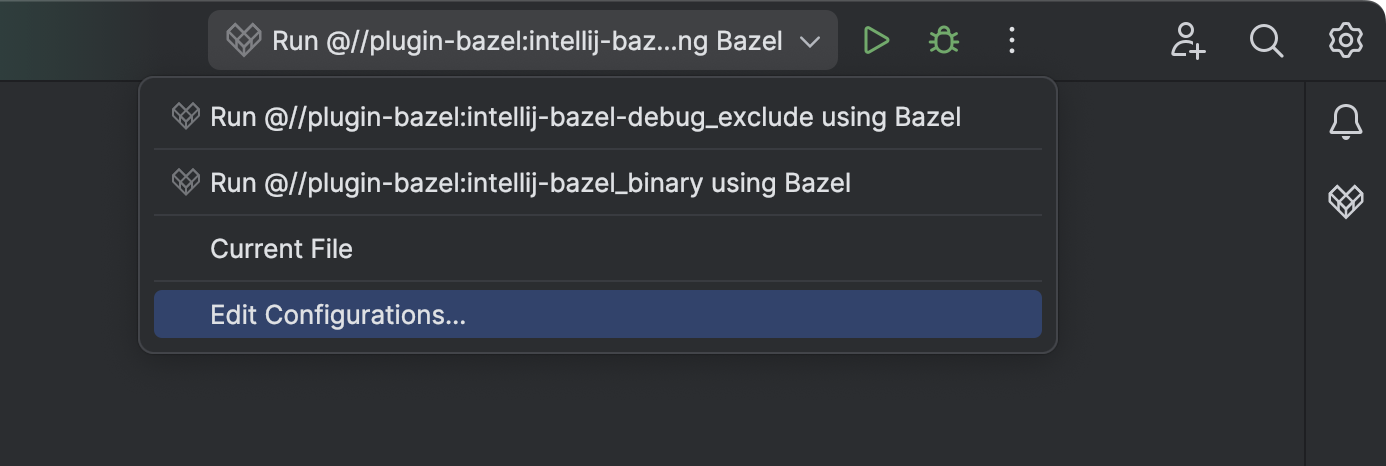The width and height of the screenshot is (1386, 466).
Task: Open Search Everywhere magnifier icon
Action: pyautogui.click(x=1266, y=41)
